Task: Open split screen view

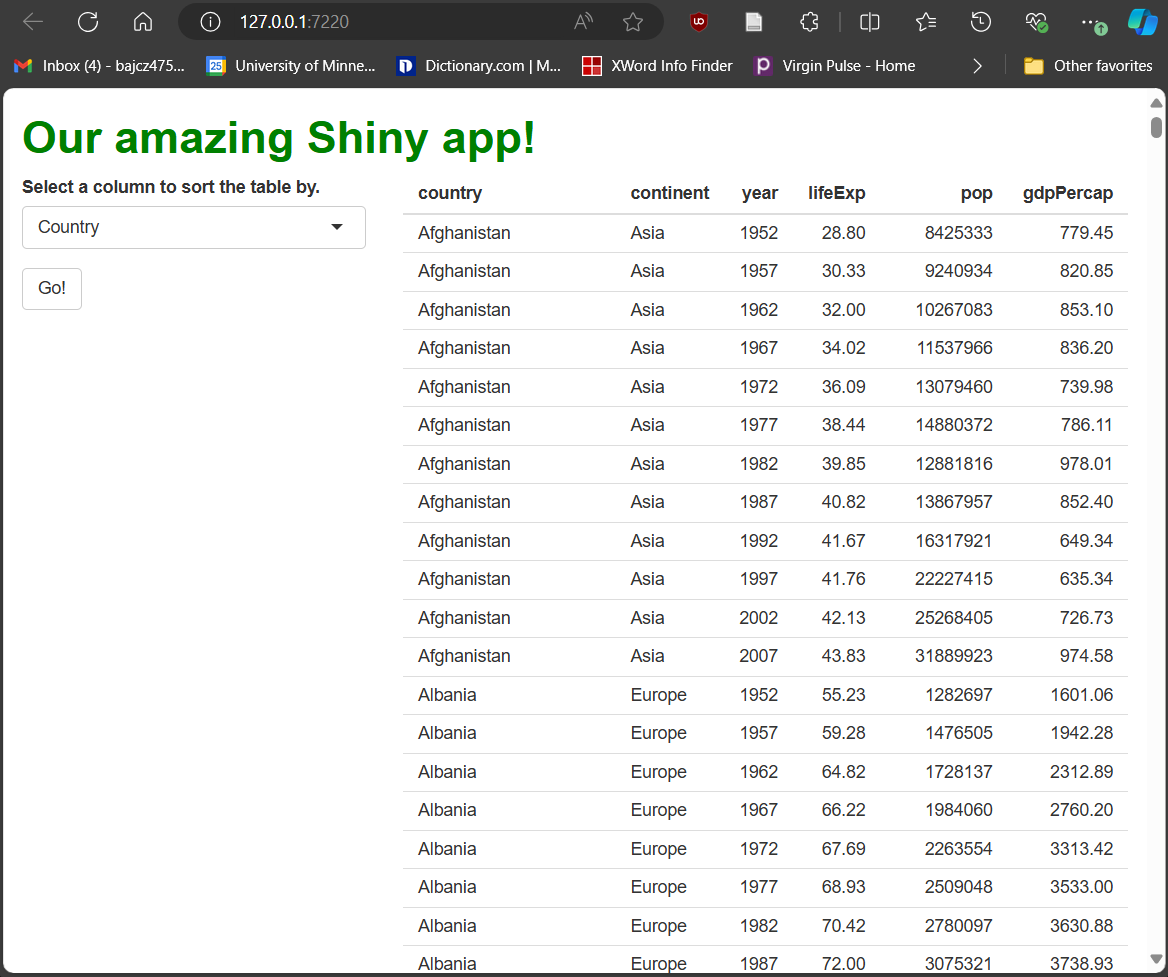Action: coord(869,21)
